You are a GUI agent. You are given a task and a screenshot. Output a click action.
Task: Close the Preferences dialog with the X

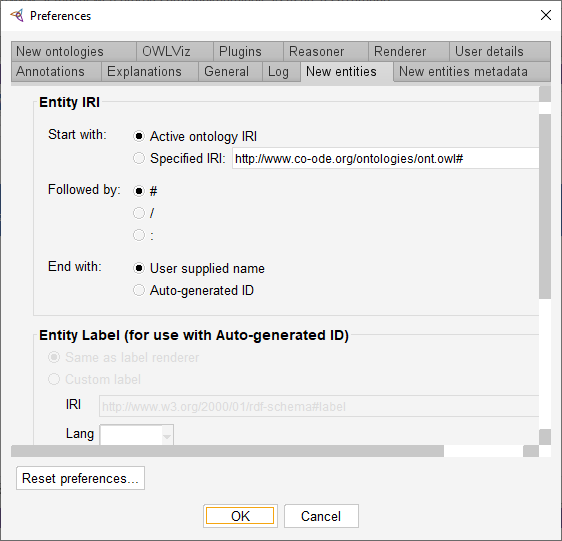pyautogui.click(x=546, y=15)
